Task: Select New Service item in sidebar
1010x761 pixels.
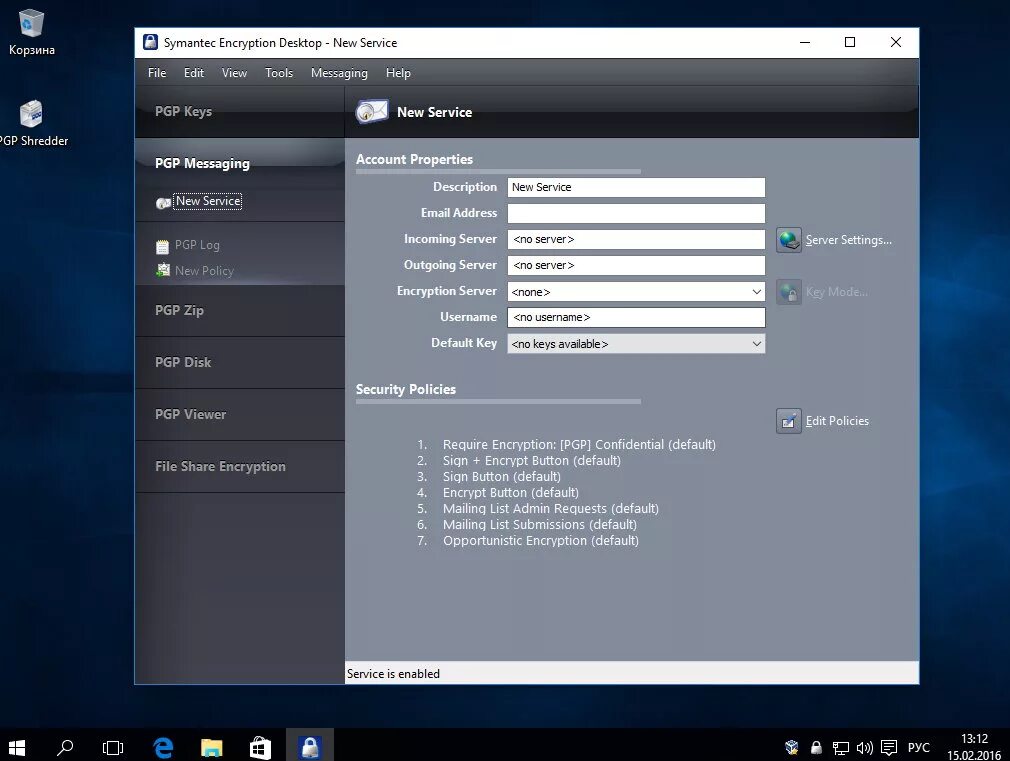Action: pyautogui.click(x=208, y=201)
